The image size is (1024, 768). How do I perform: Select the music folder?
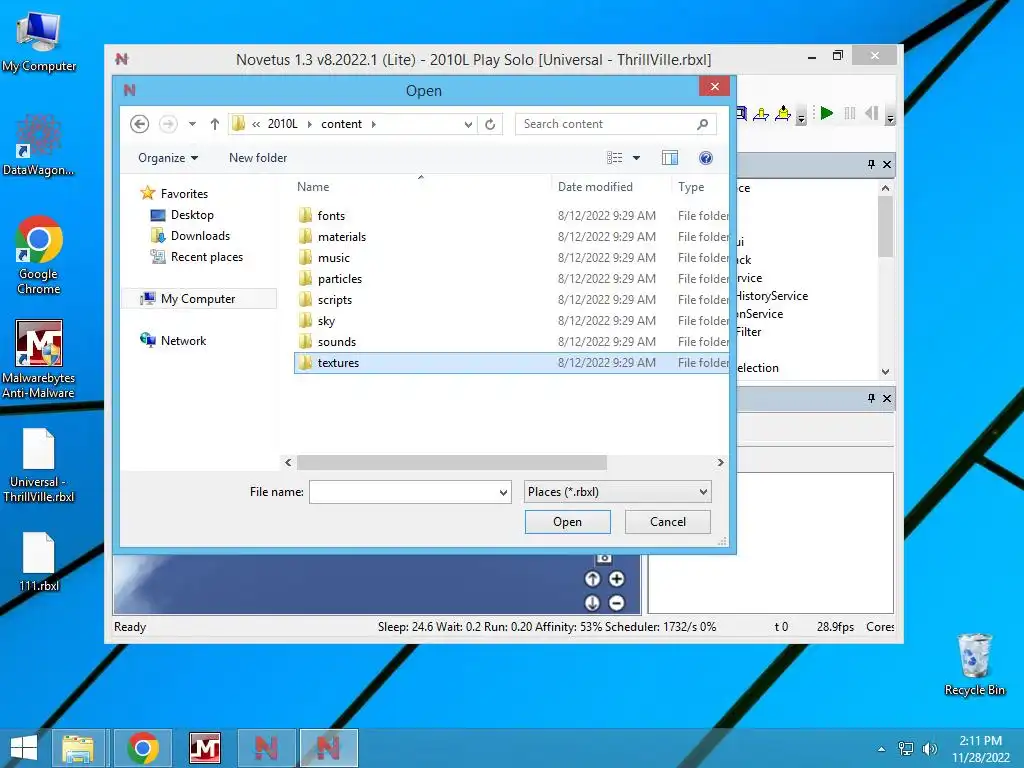511,257
